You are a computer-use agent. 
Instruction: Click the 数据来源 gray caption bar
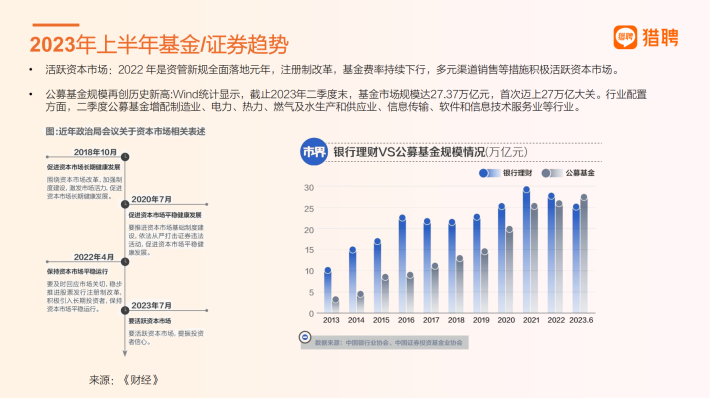[x=384, y=343]
